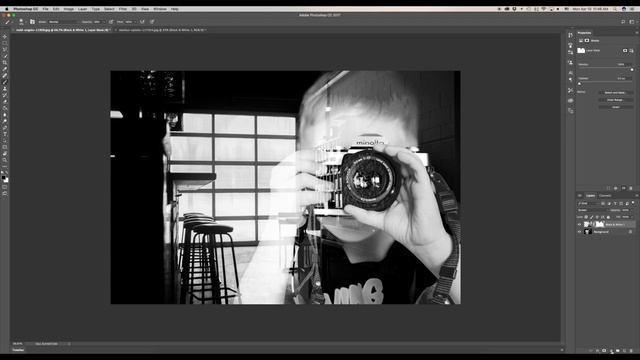This screenshot has width=640, height=360.
Task: Toggle lock image pixels
Action: coord(591,217)
